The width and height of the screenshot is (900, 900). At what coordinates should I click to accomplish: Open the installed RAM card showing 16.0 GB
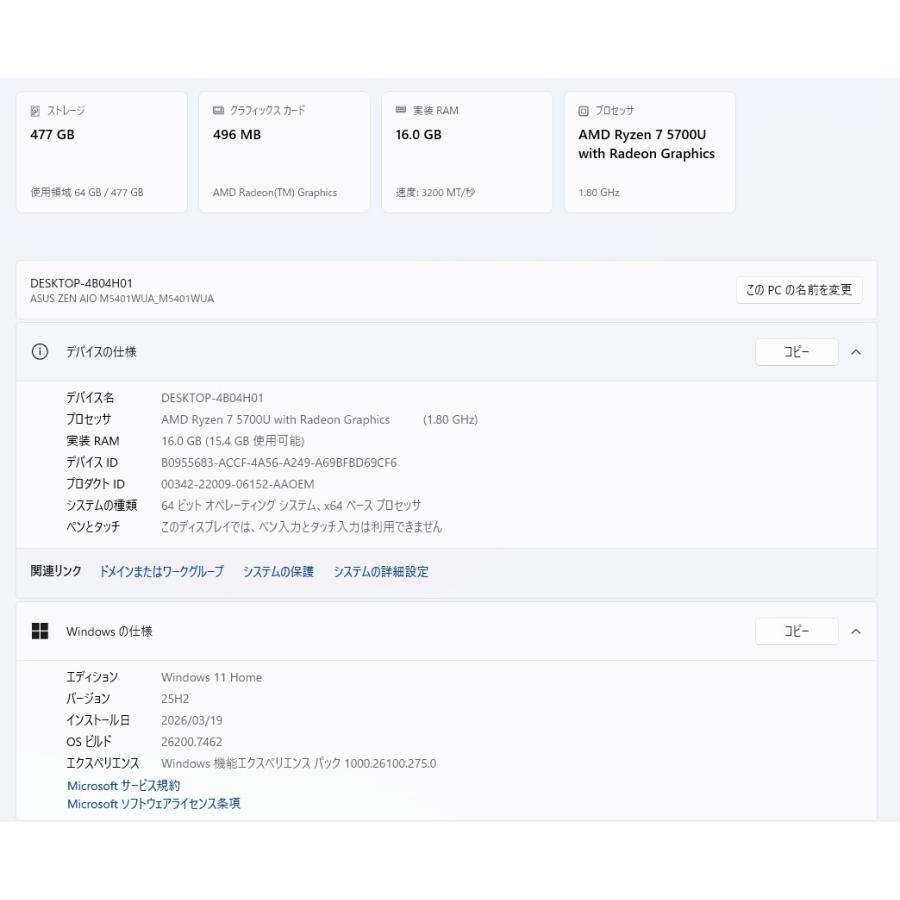[467, 152]
